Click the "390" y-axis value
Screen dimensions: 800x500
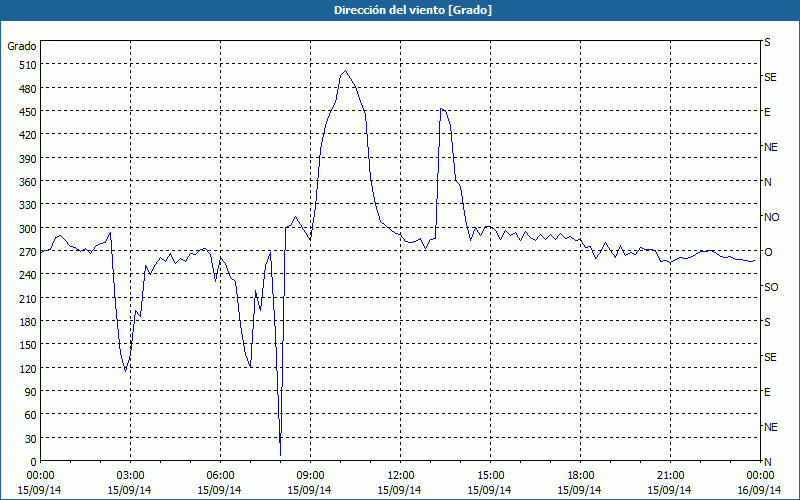point(28,159)
